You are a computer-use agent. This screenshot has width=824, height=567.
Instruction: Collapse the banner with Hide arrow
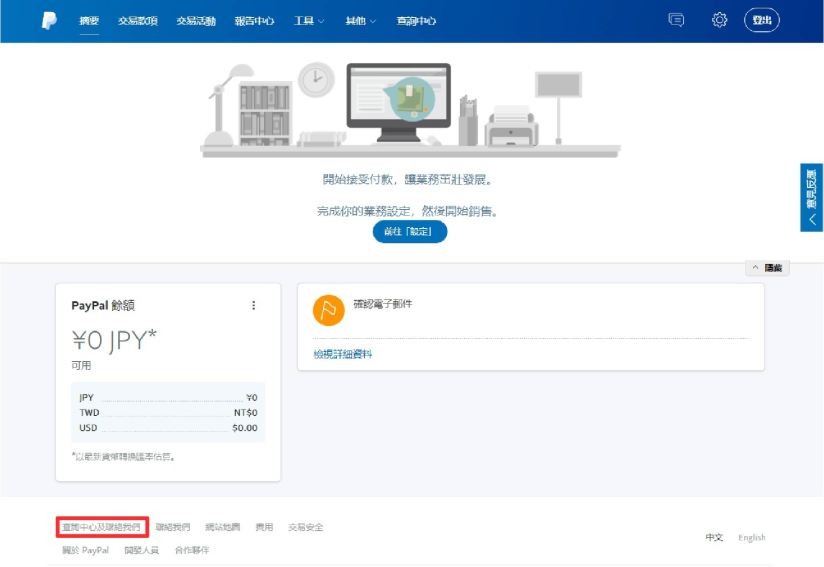tap(767, 268)
